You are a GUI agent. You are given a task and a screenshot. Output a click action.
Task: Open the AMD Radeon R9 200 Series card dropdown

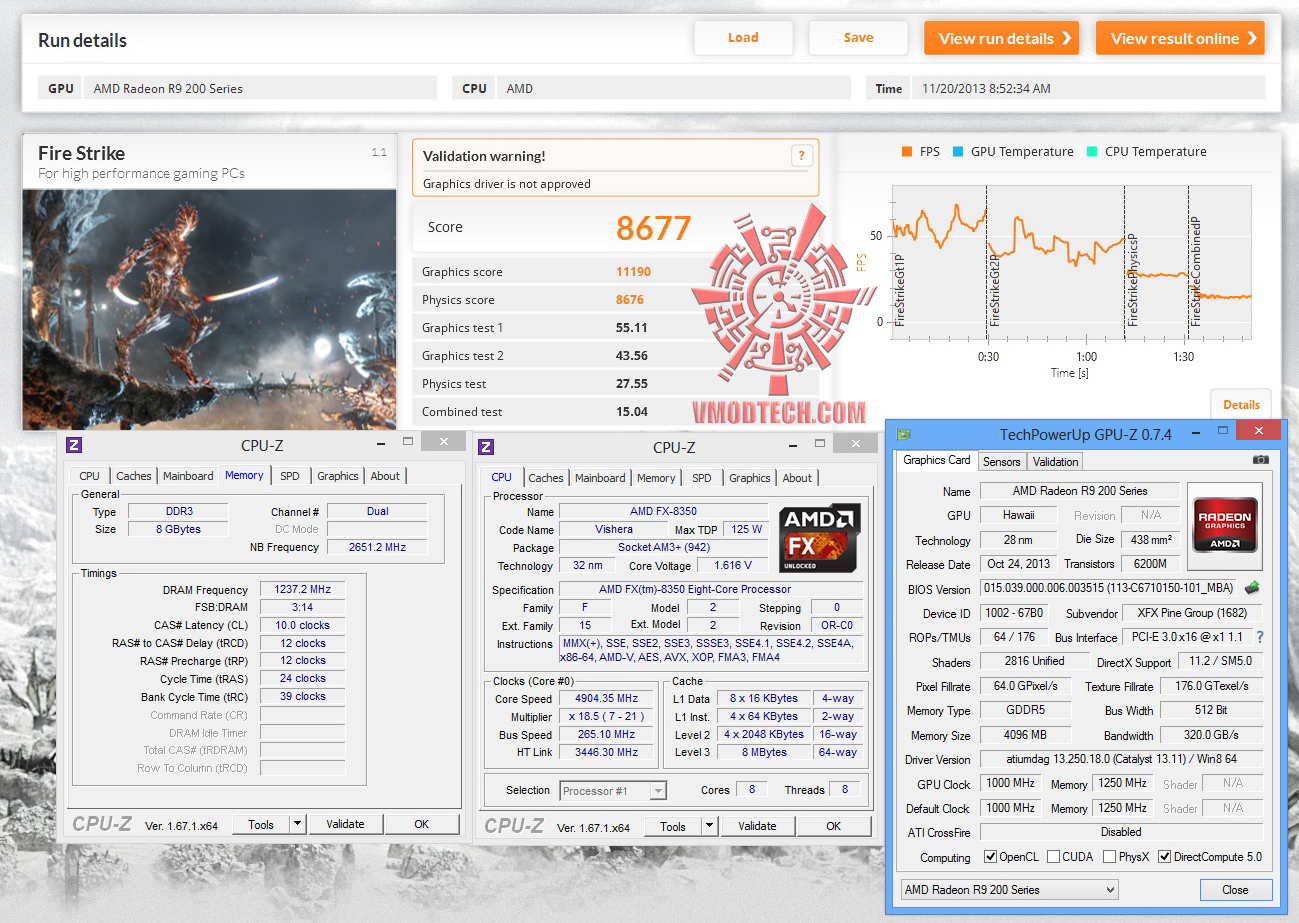click(x=1008, y=889)
